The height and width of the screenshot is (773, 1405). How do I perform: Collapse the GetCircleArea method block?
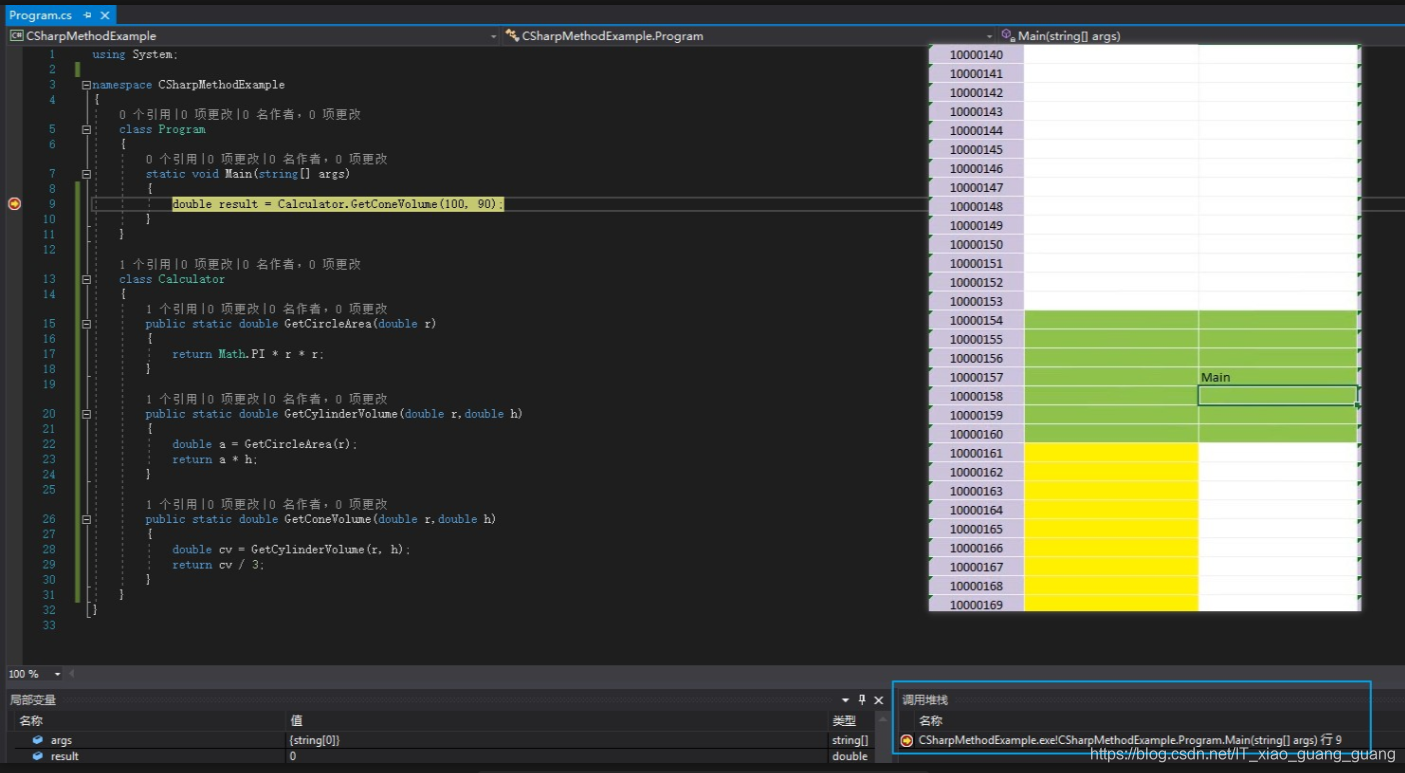pyautogui.click(x=86, y=324)
